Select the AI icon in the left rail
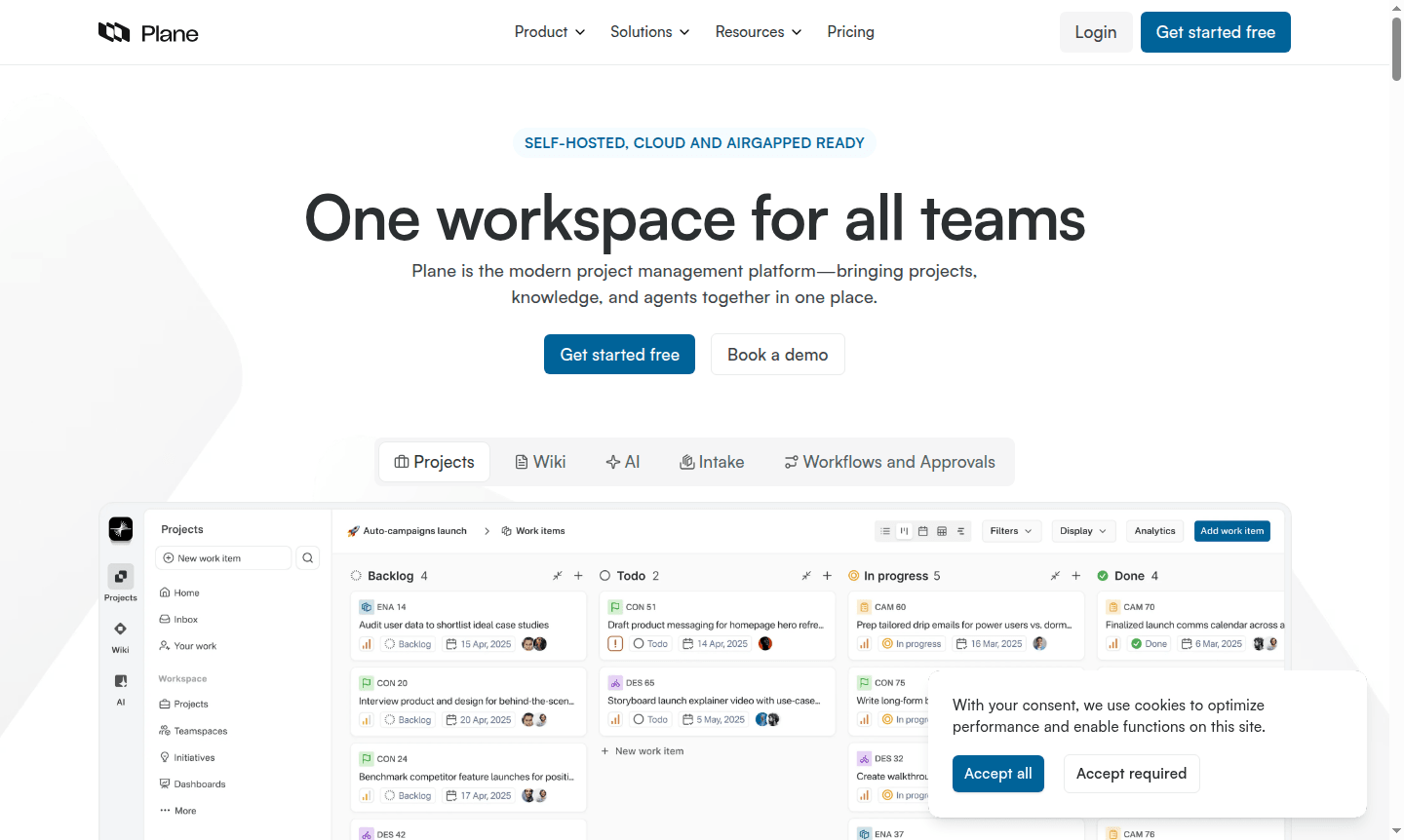This screenshot has width=1404, height=840. click(x=121, y=682)
